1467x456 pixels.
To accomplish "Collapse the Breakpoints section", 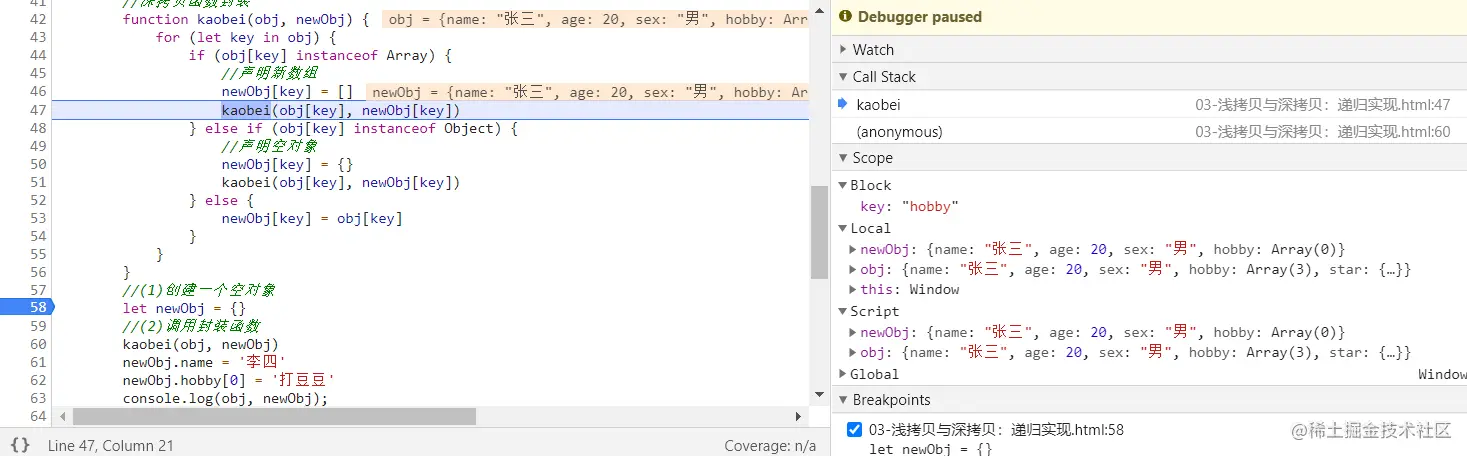I will click(844, 400).
